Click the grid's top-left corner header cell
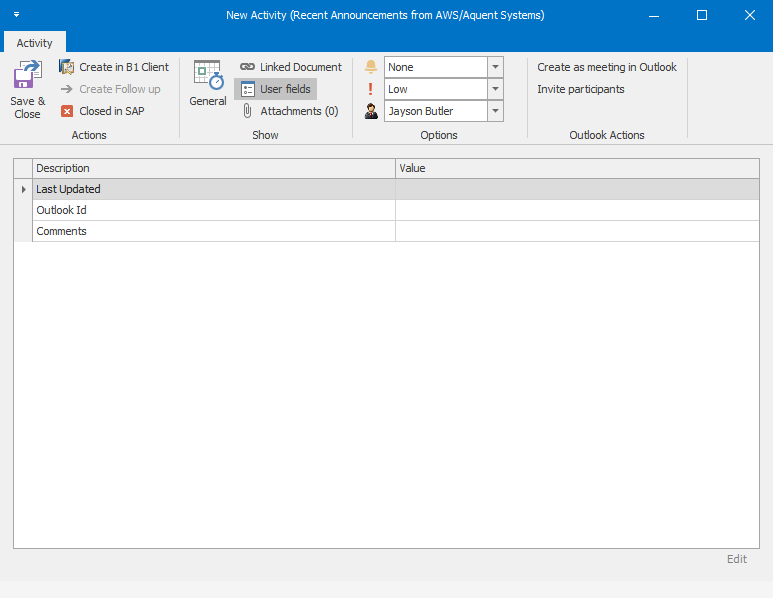Image resolution: width=773 pixels, height=598 pixels. pyautogui.click(x=23, y=168)
